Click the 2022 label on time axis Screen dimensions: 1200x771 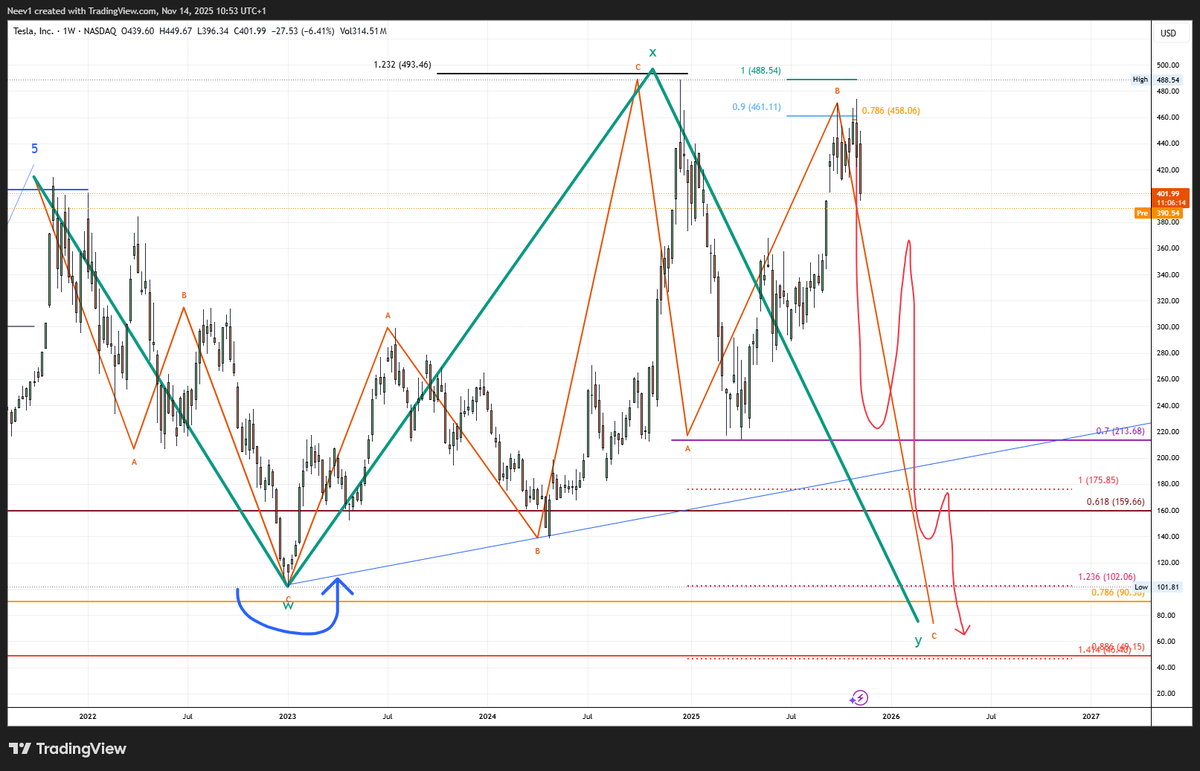point(88,716)
